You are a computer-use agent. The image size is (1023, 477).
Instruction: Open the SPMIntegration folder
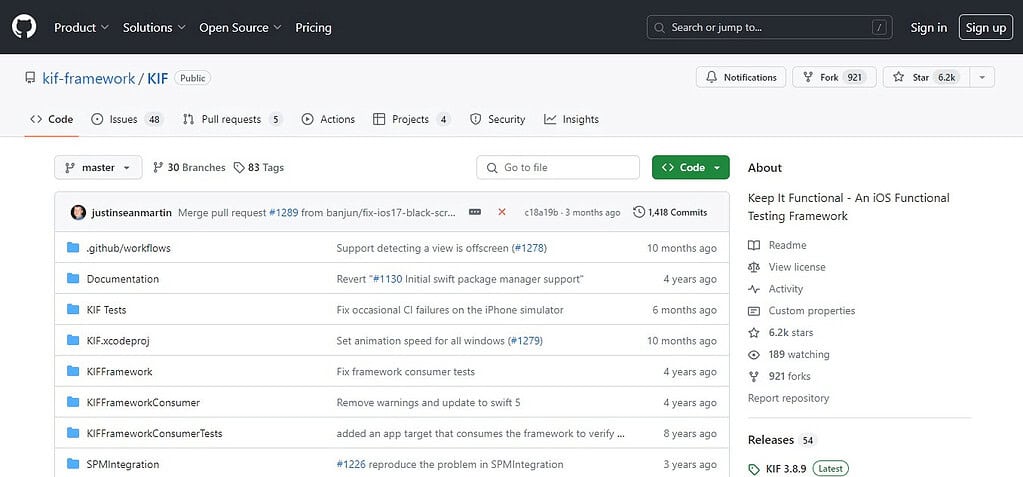123,465
